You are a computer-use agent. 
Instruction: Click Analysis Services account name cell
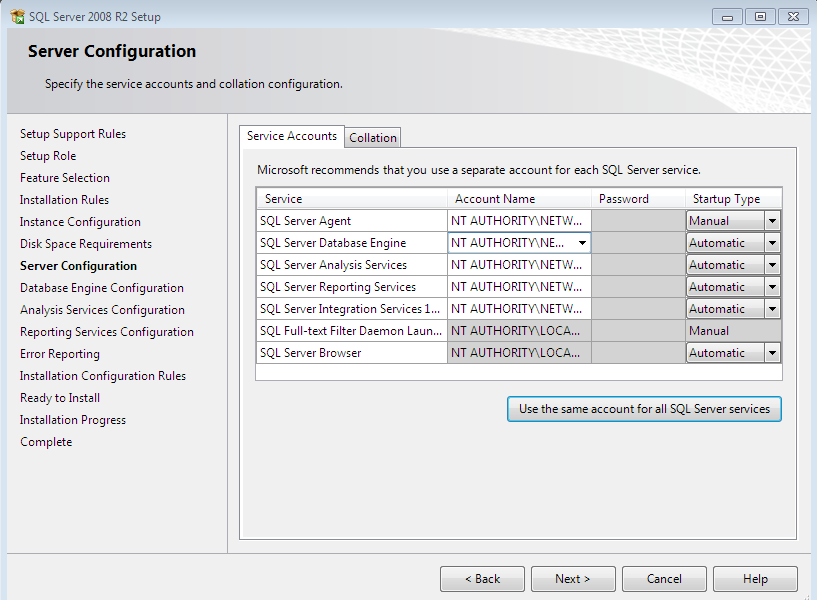(x=519, y=265)
